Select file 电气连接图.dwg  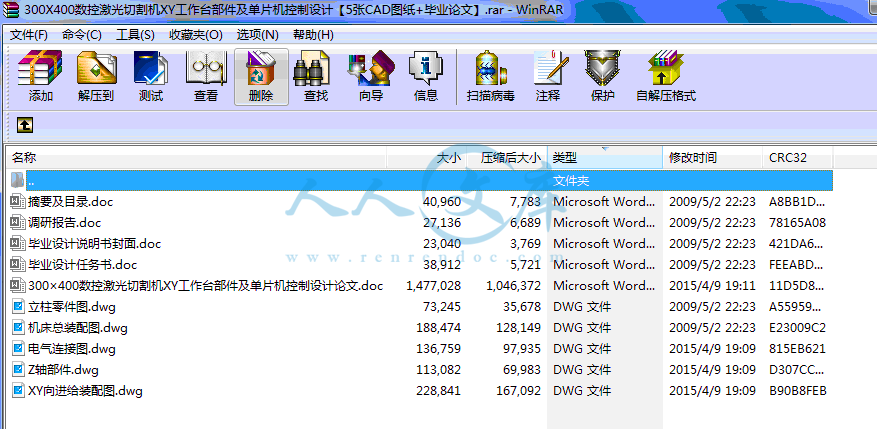tap(72, 348)
